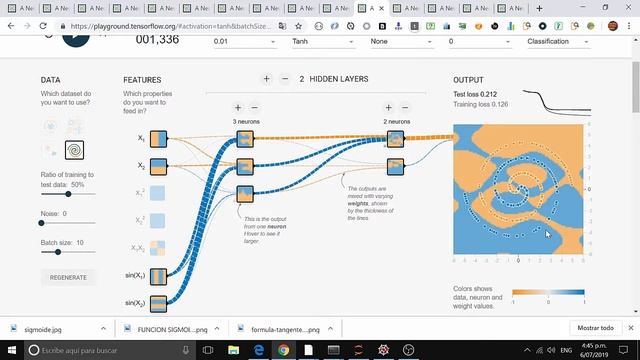The width and height of the screenshot is (640, 360).
Task: Click the training ratio slider handle
Action: click(68, 194)
